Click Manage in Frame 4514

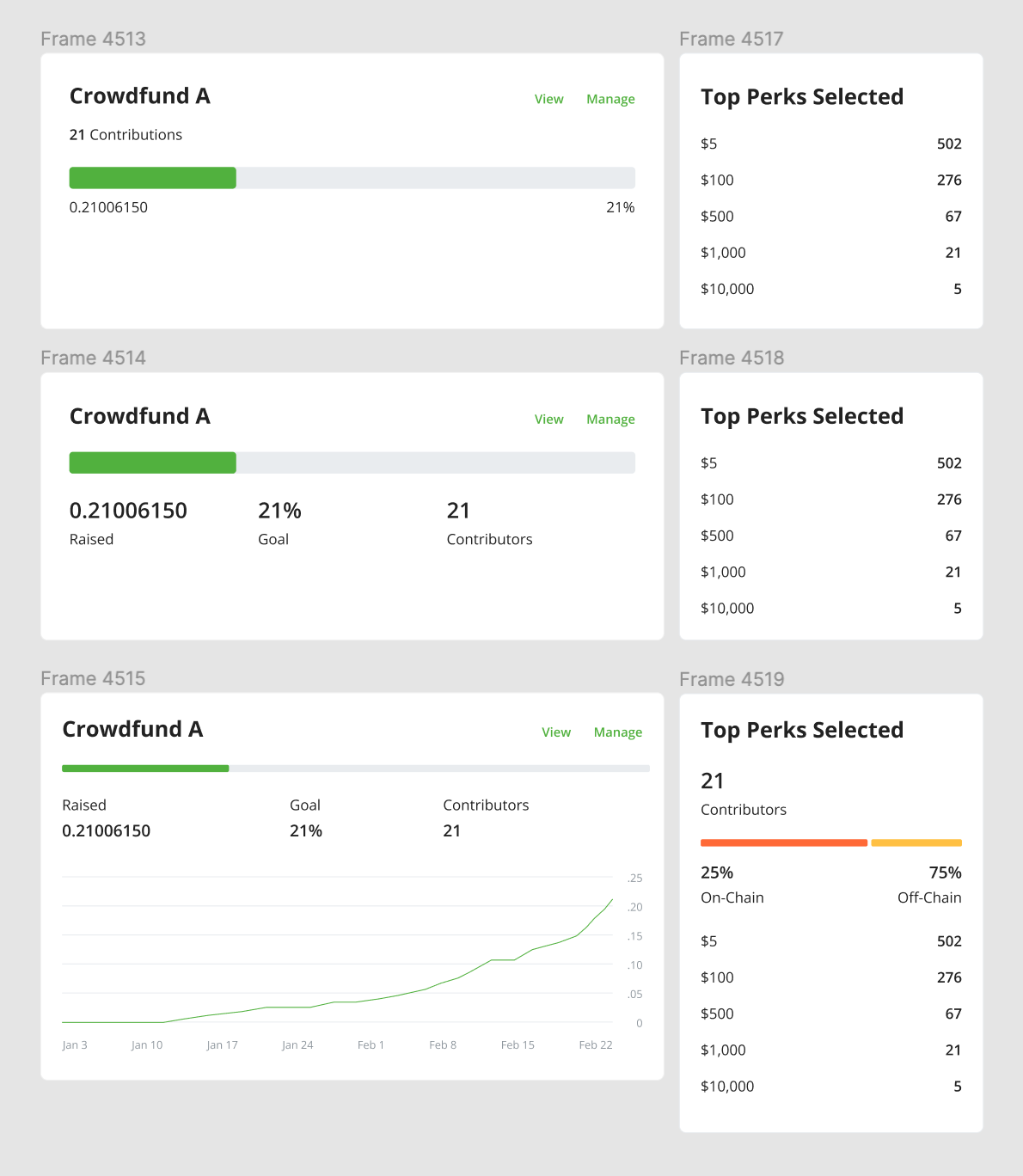(x=610, y=419)
